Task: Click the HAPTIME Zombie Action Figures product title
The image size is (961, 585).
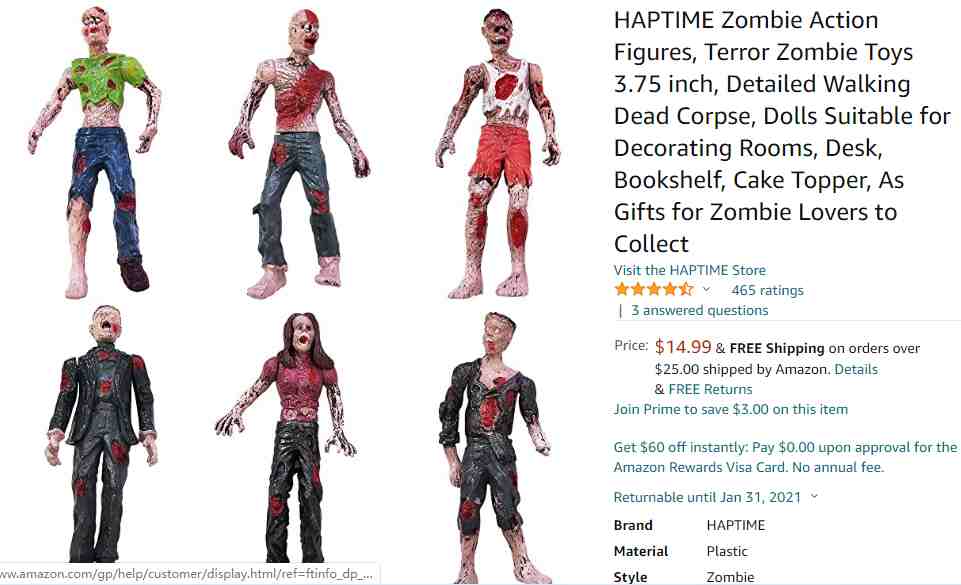Action: 782,132
